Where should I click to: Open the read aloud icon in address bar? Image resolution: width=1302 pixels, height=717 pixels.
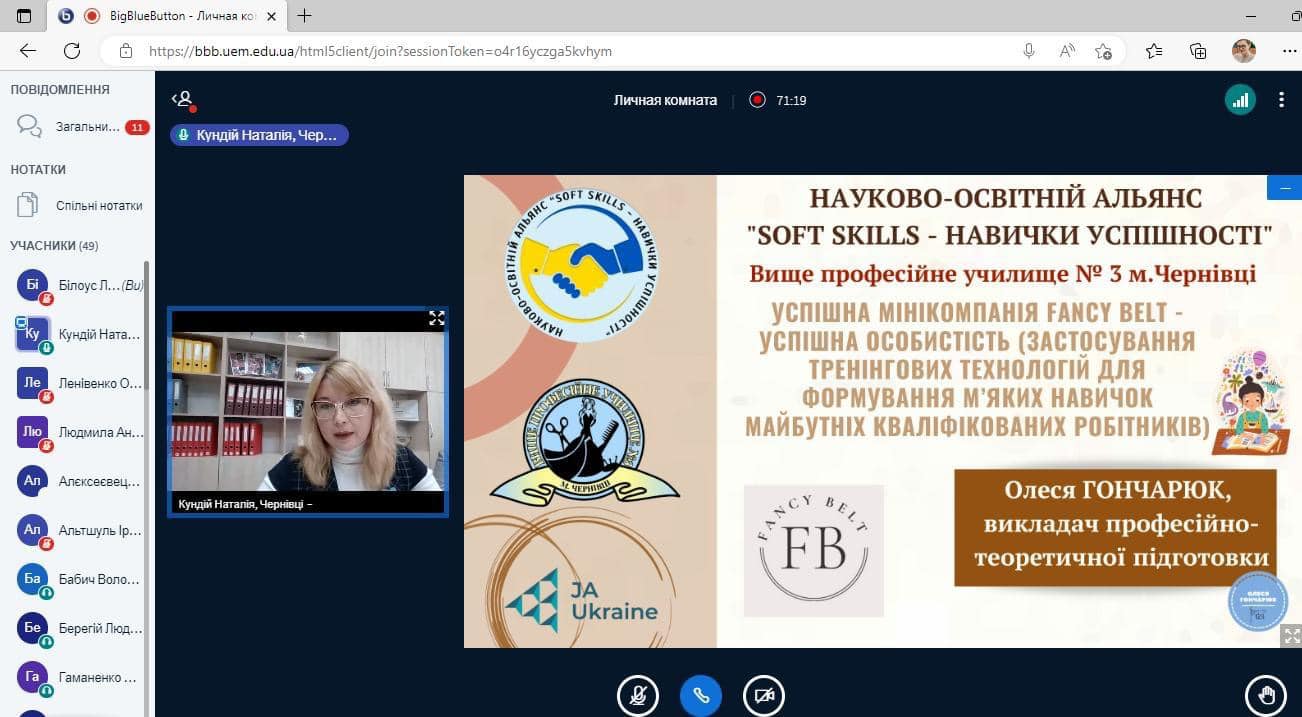1067,51
